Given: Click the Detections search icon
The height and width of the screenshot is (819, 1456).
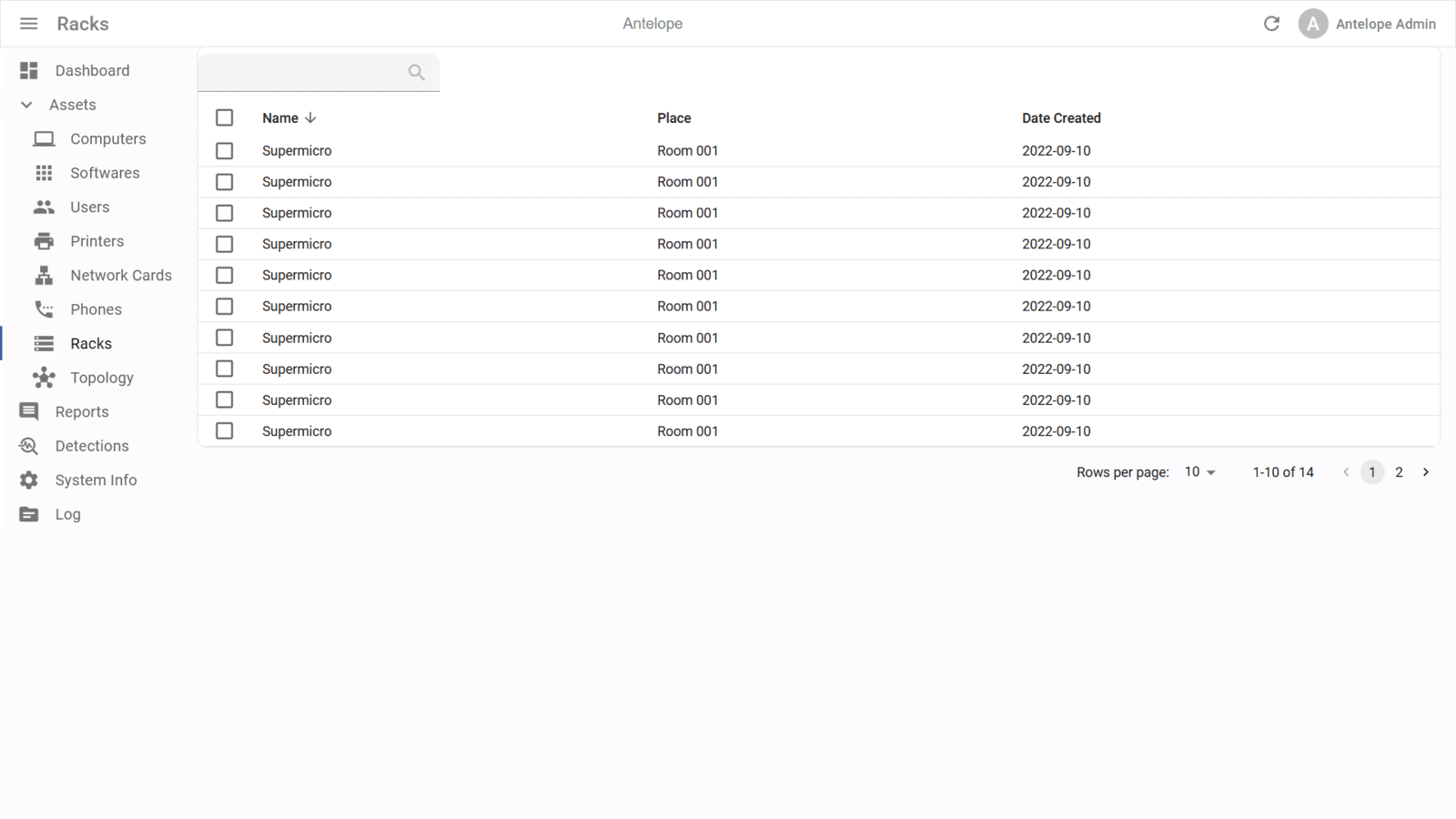Looking at the screenshot, I should [29, 446].
